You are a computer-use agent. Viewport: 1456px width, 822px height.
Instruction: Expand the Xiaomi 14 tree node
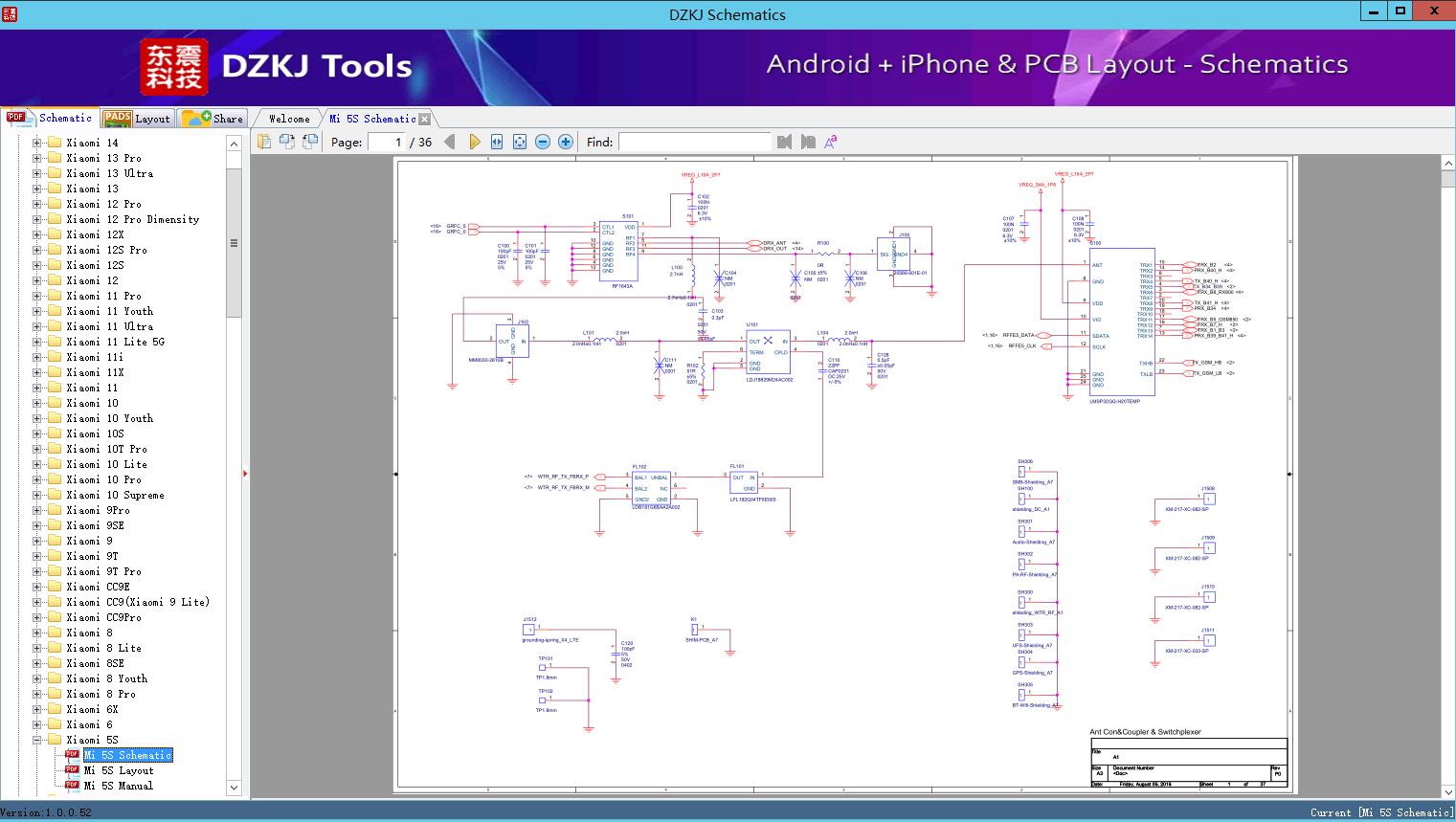point(37,143)
